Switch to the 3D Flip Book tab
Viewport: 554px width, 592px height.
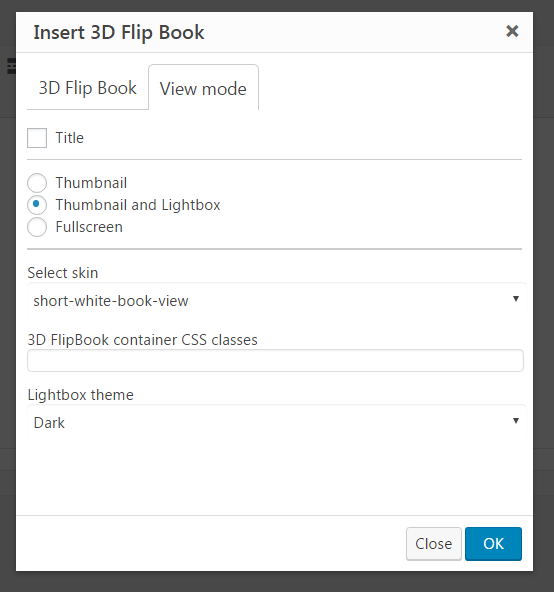pyautogui.click(x=88, y=88)
